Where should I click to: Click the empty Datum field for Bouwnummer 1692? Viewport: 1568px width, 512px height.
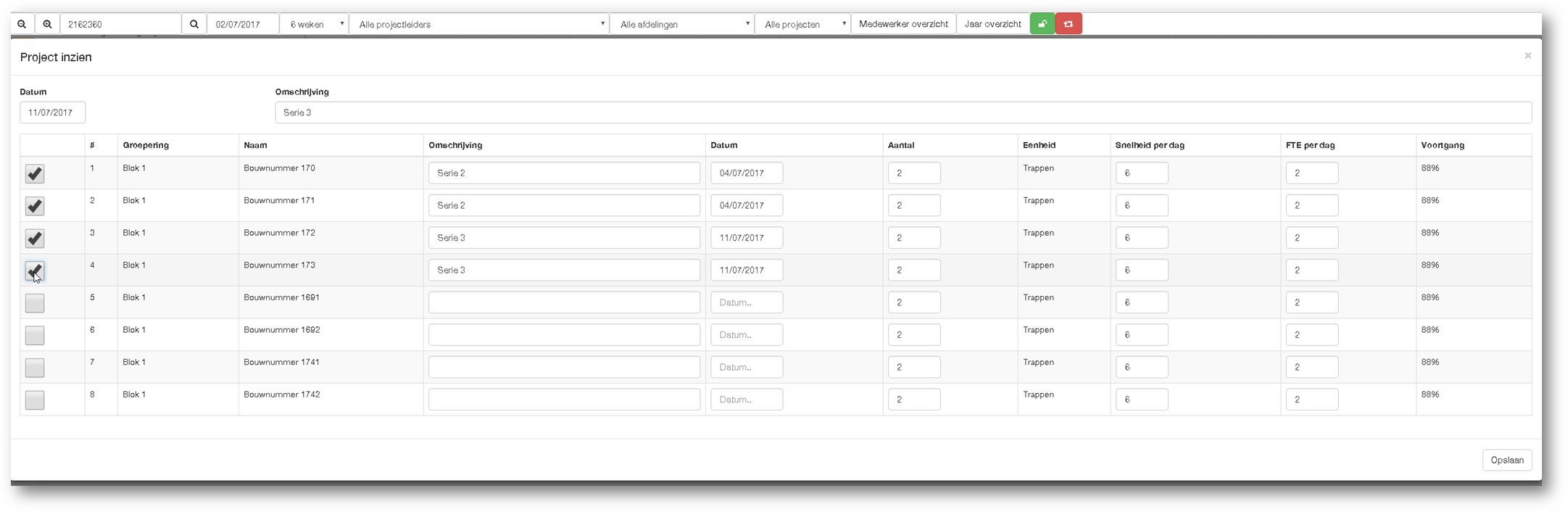click(746, 335)
